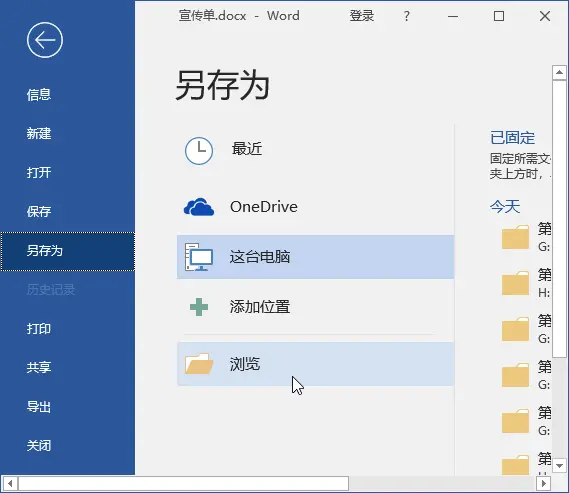This screenshot has width=569, height=493.
Task: Open the 共享 page
Action: (x=39, y=367)
